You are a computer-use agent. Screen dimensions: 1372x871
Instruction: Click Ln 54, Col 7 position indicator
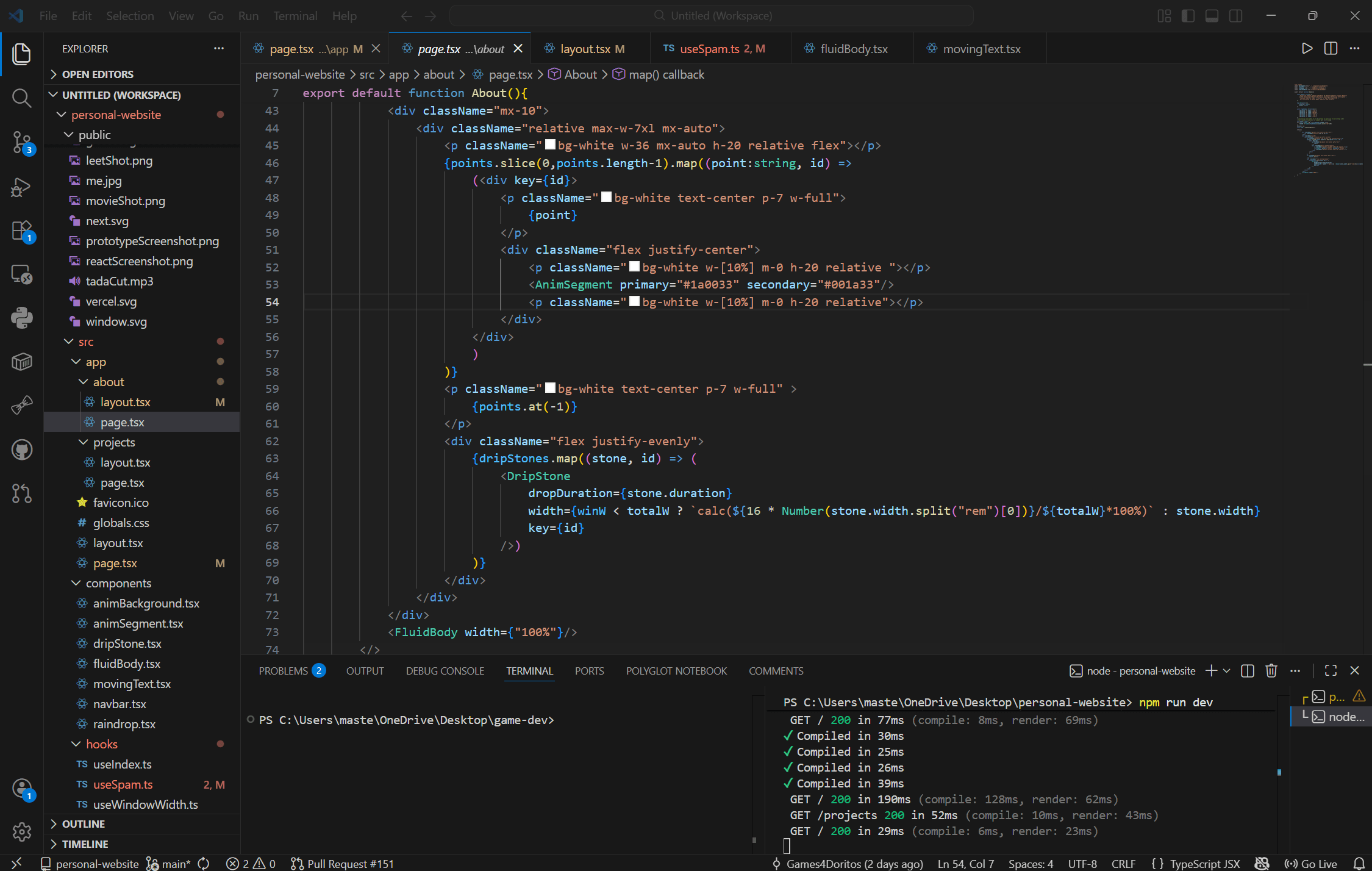coord(966,864)
